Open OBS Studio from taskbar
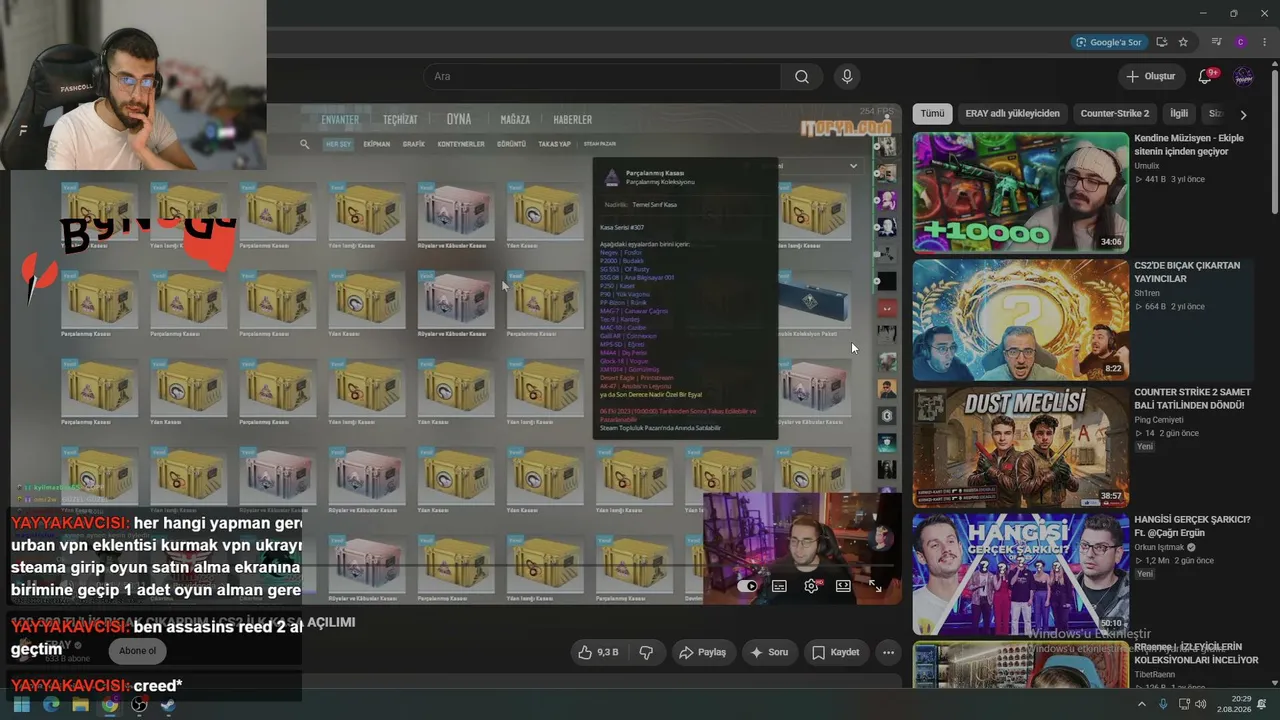The width and height of the screenshot is (1280, 720). [x=139, y=704]
